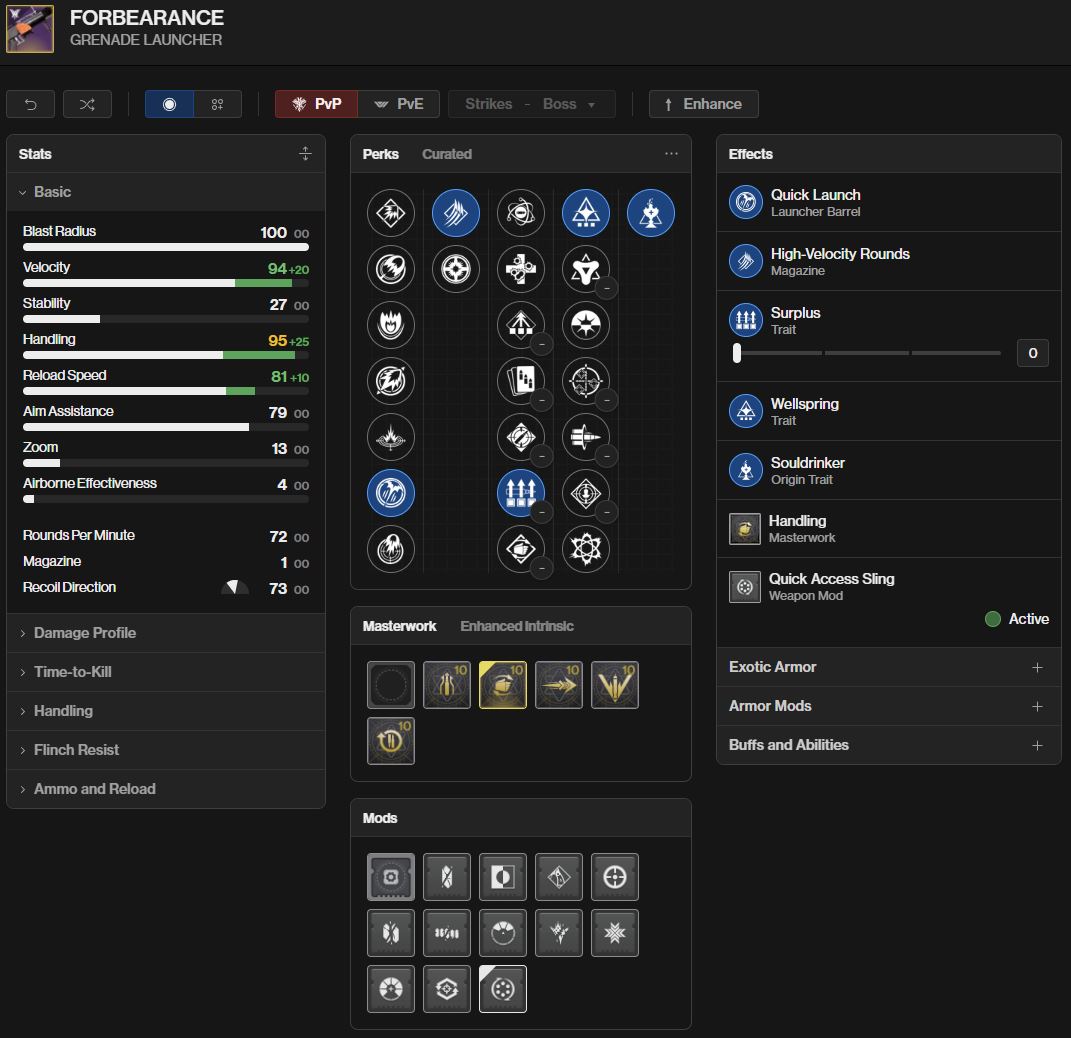Pick the round crosshair perk under High-Velocity Rounds

[x=456, y=269]
